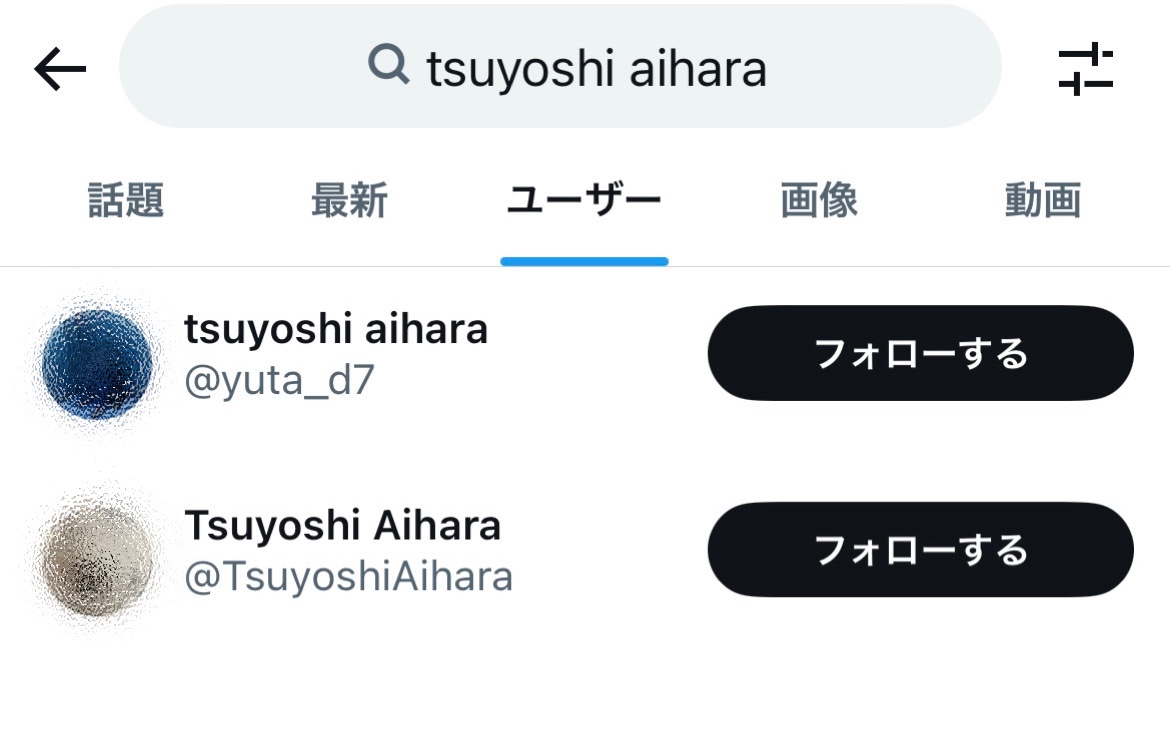The height and width of the screenshot is (744, 1170).
Task: Click the blue underline beneath ユーザー
Action: point(584,261)
